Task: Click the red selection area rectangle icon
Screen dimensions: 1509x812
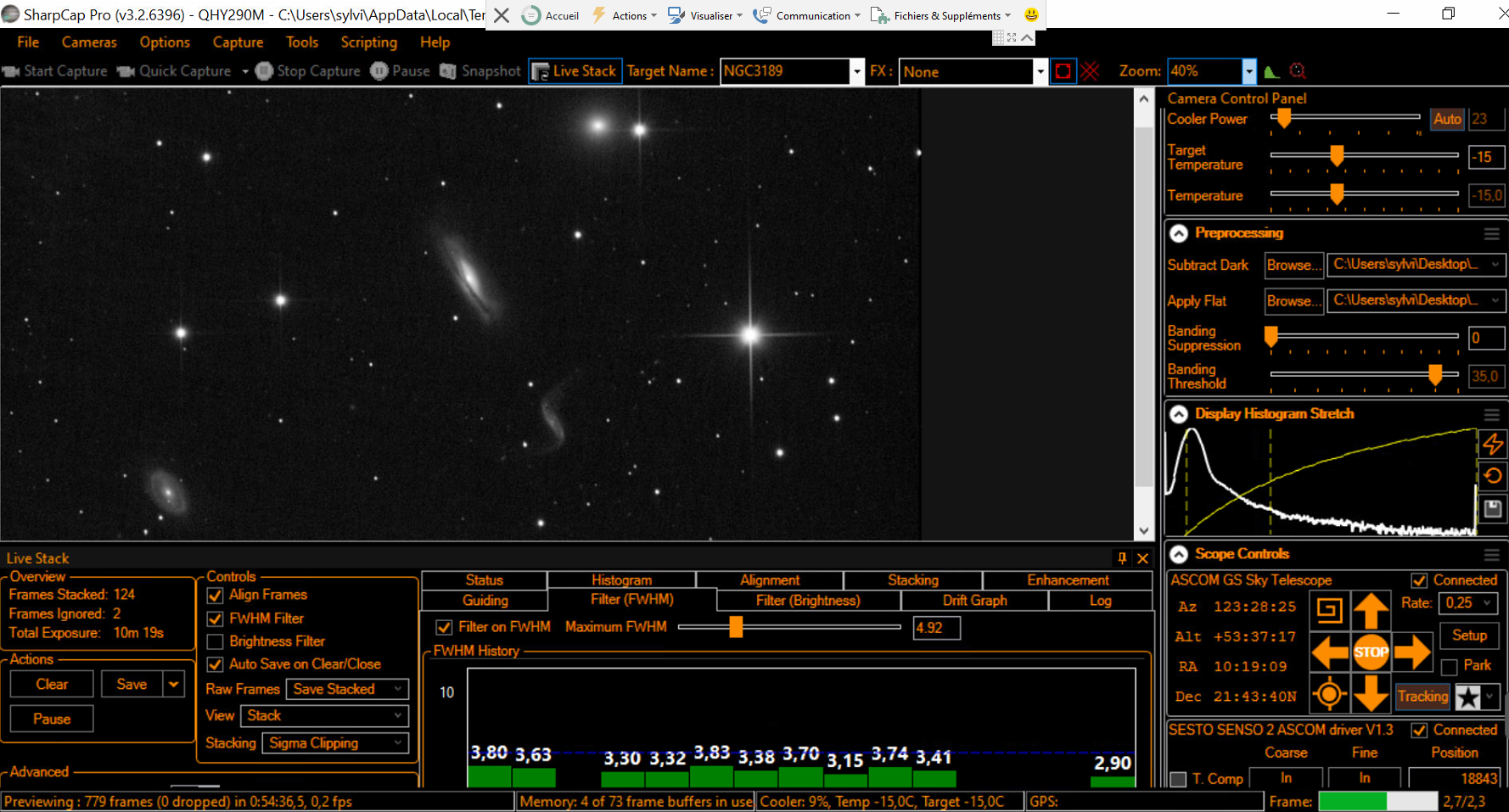Action: tap(1063, 71)
